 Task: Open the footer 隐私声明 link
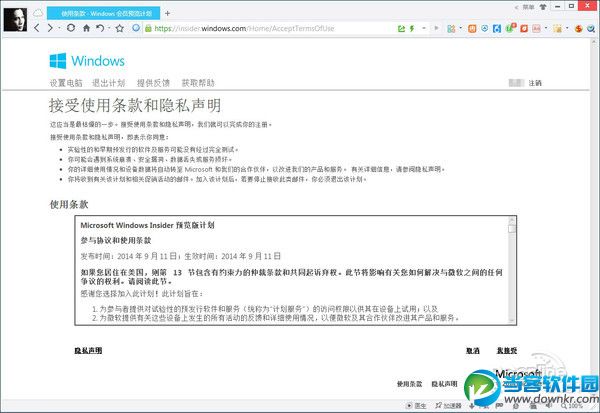pos(444,384)
